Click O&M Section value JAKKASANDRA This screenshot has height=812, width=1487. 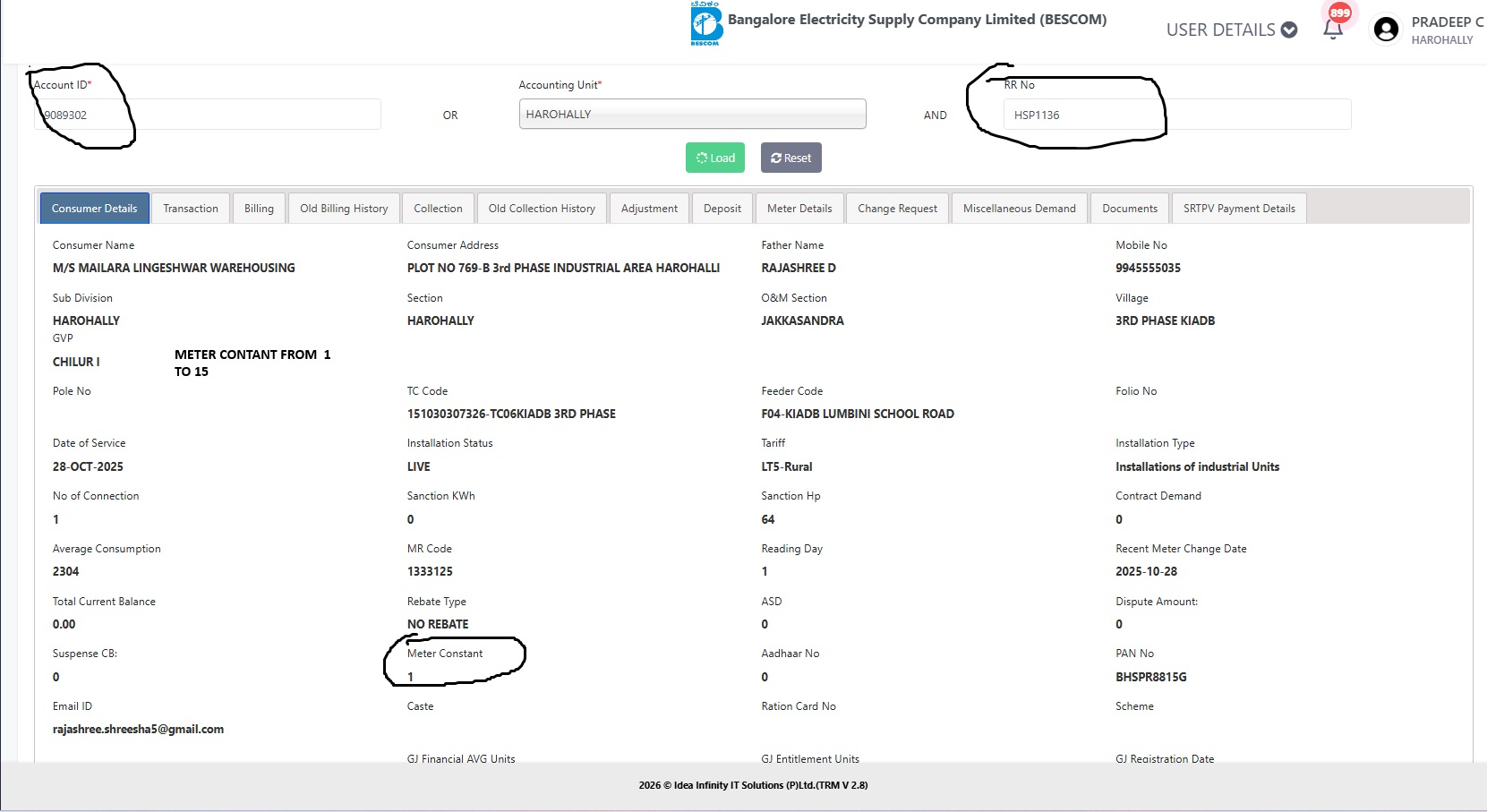(x=802, y=321)
